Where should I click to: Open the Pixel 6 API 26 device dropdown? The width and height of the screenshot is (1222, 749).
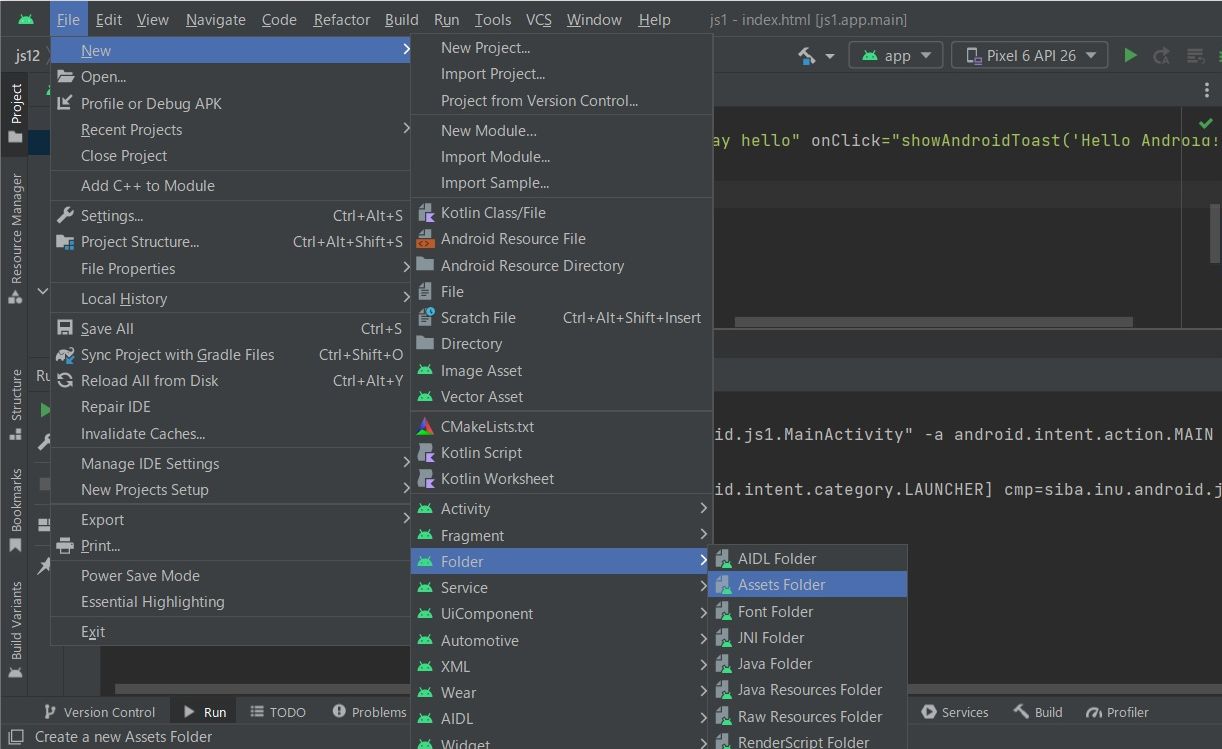pos(1029,56)
